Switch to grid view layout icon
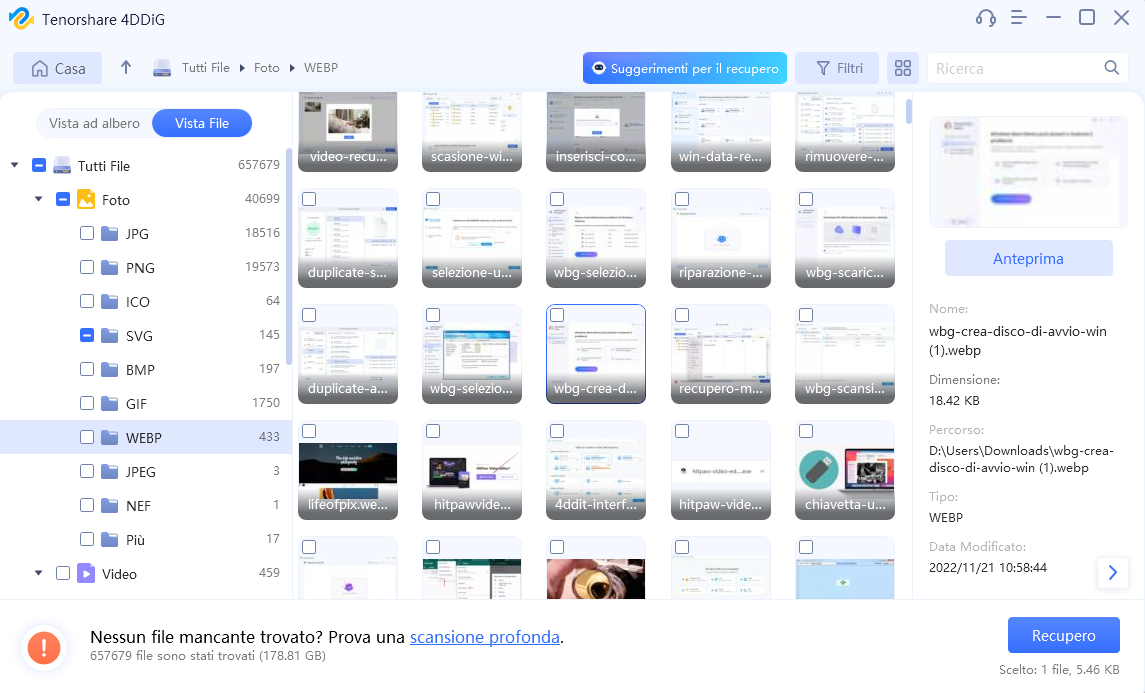This screenshot has width=1145, height=693. click(903, 68)
